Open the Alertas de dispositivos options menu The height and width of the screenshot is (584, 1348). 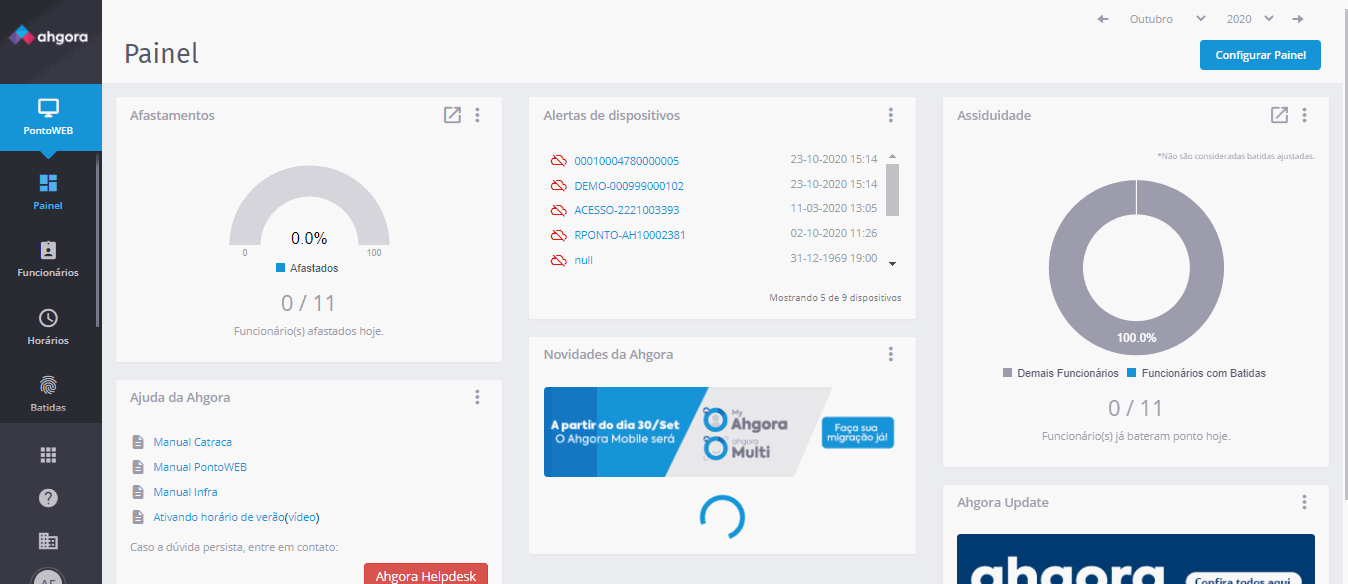click(890, 115)
